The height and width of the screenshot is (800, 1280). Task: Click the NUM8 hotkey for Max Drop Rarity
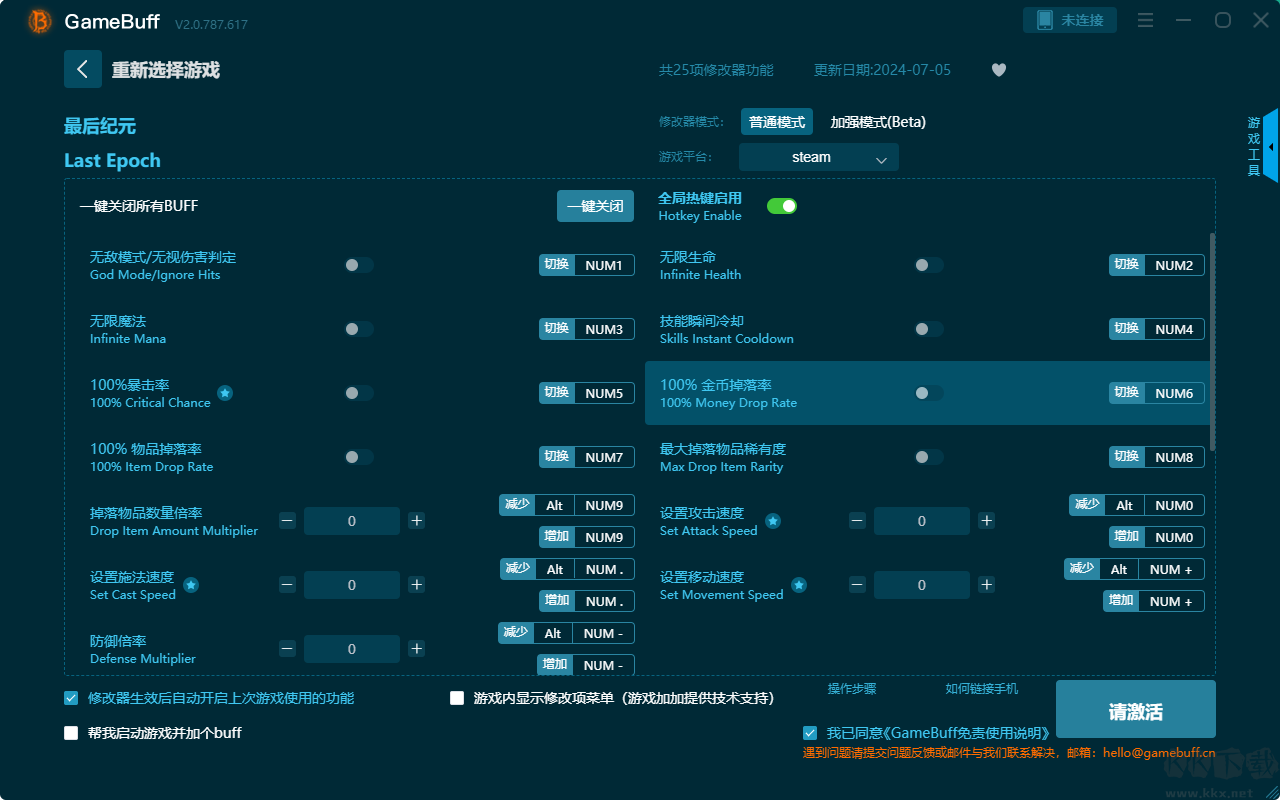(x=1174, y=457)
